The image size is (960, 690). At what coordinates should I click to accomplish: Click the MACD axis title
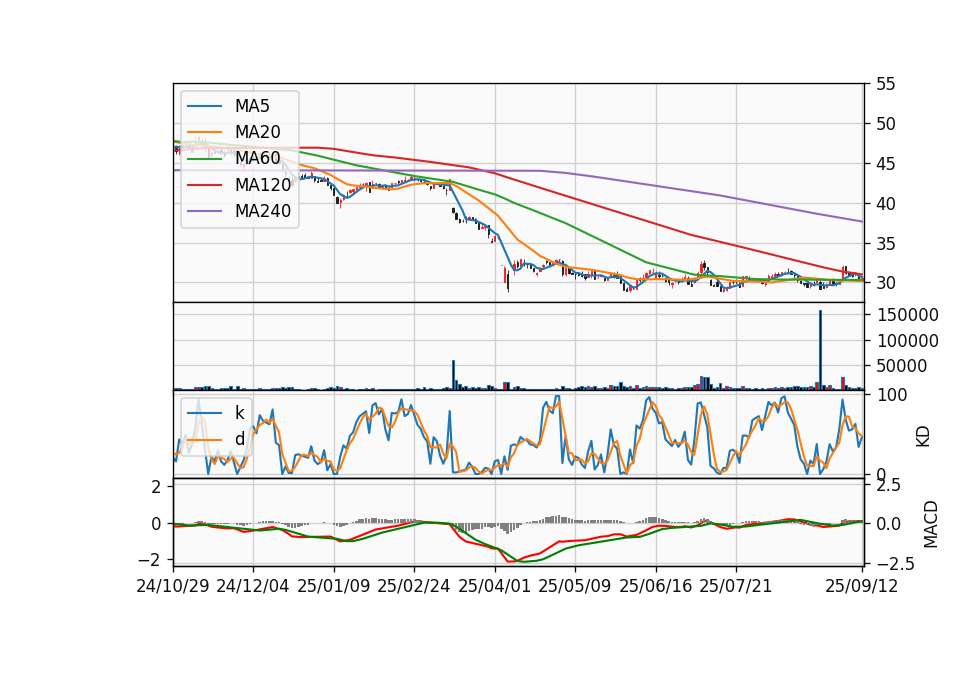[931, 524]
